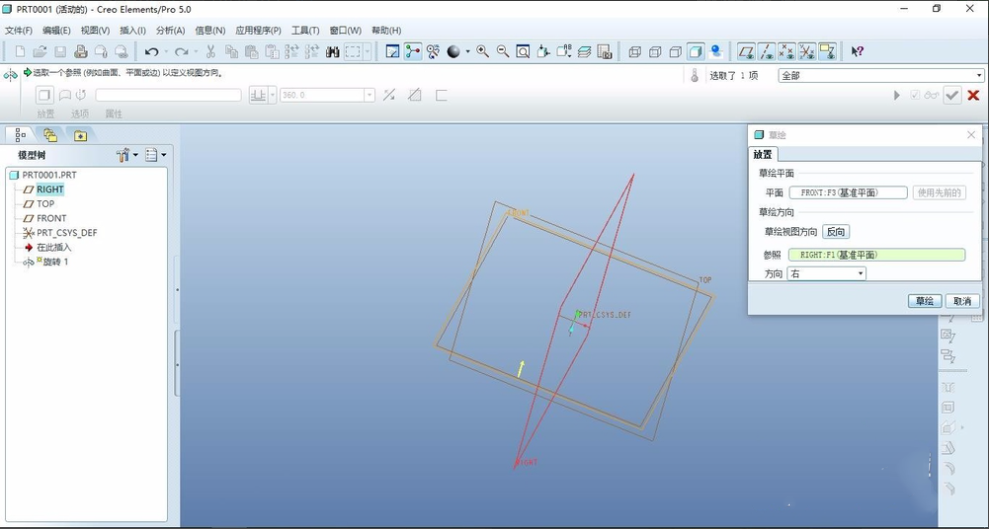Click the Zoom In magnifier icon
This screenshot has height=529, width=989.
pos(482,52)
